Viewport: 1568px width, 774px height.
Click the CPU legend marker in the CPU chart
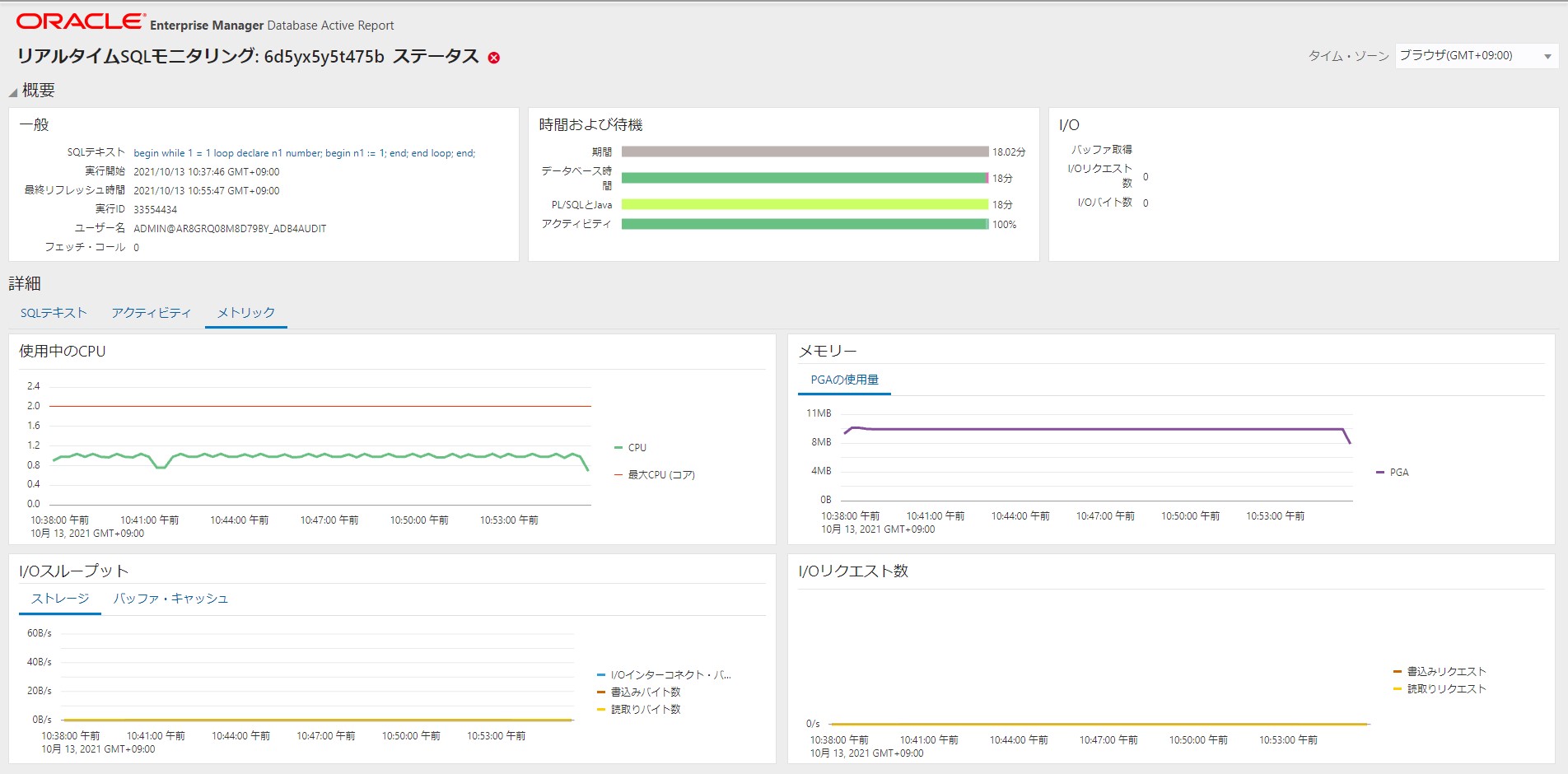(617, 447)
